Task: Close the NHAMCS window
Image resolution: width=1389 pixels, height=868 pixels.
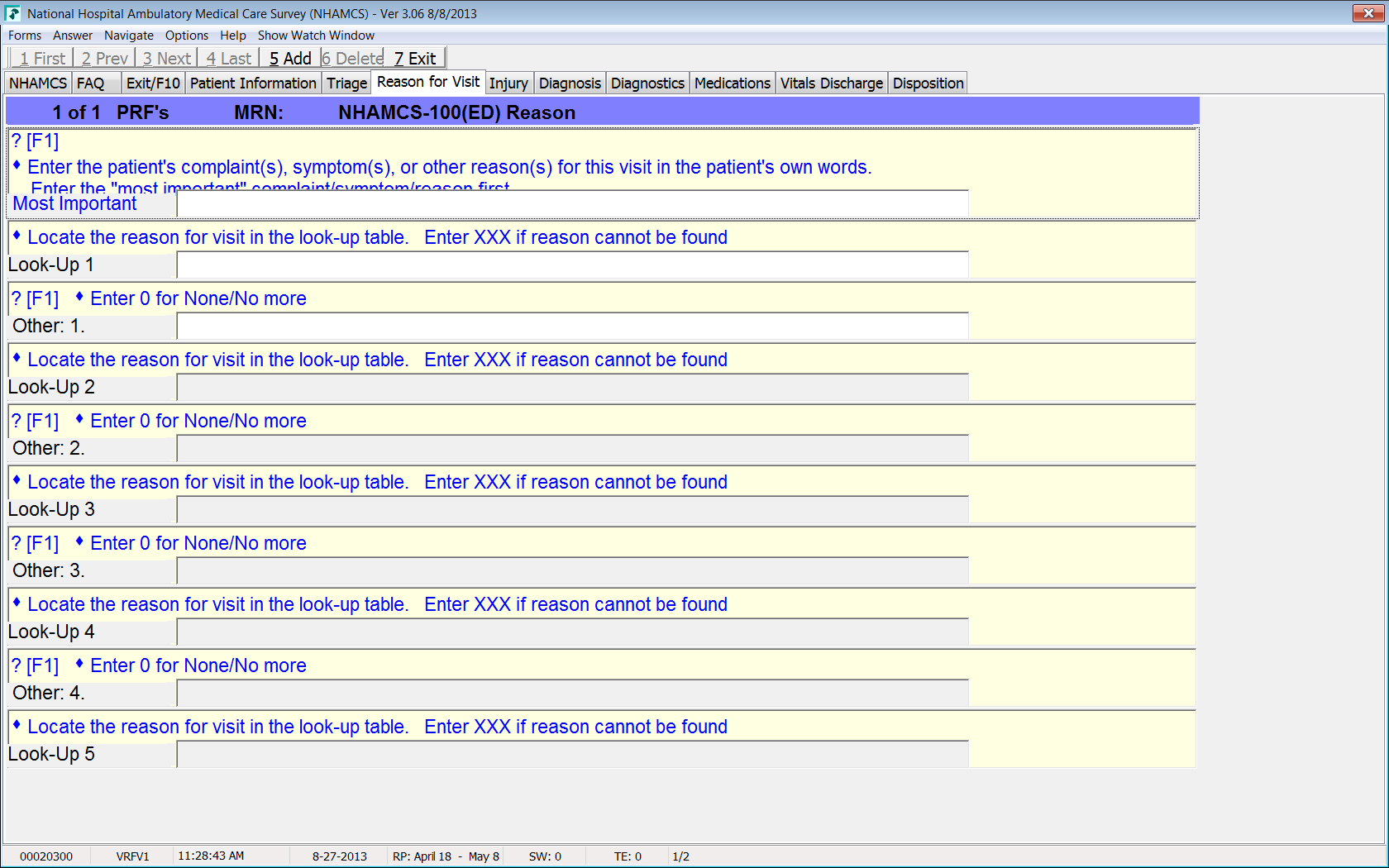Action: click(1368, 13)
